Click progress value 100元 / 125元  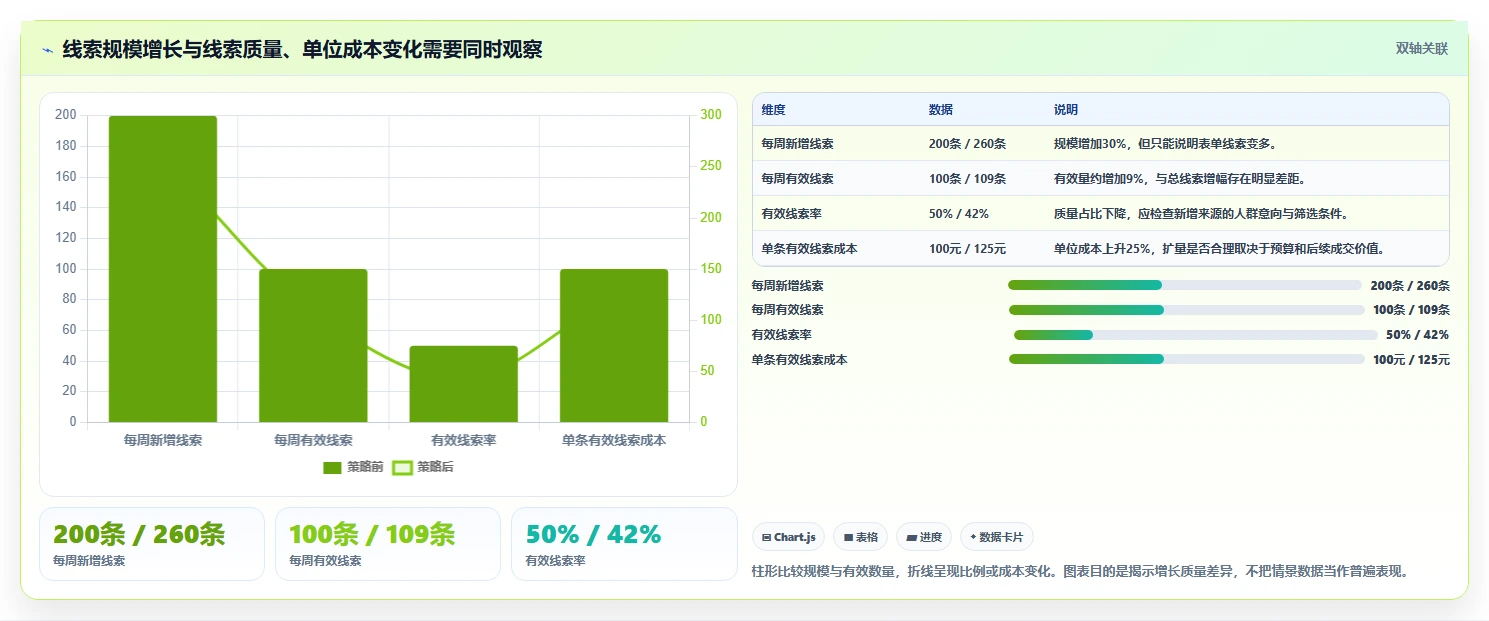(x=1411, y=360)
